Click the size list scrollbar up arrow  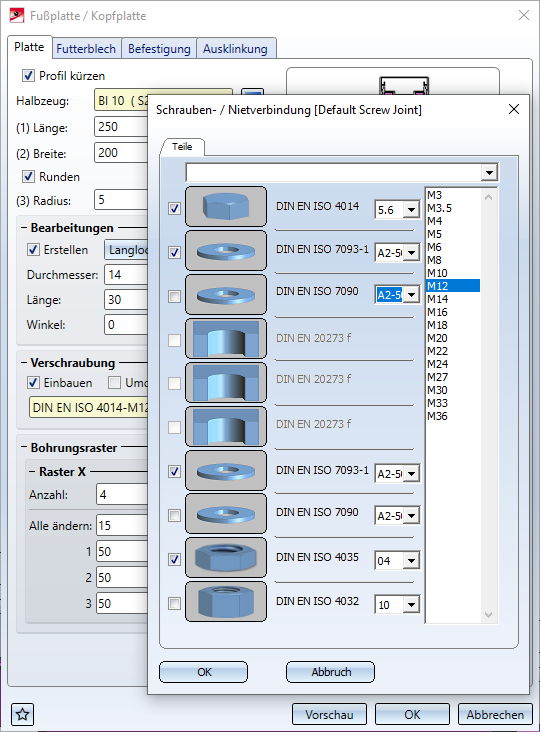488,197
